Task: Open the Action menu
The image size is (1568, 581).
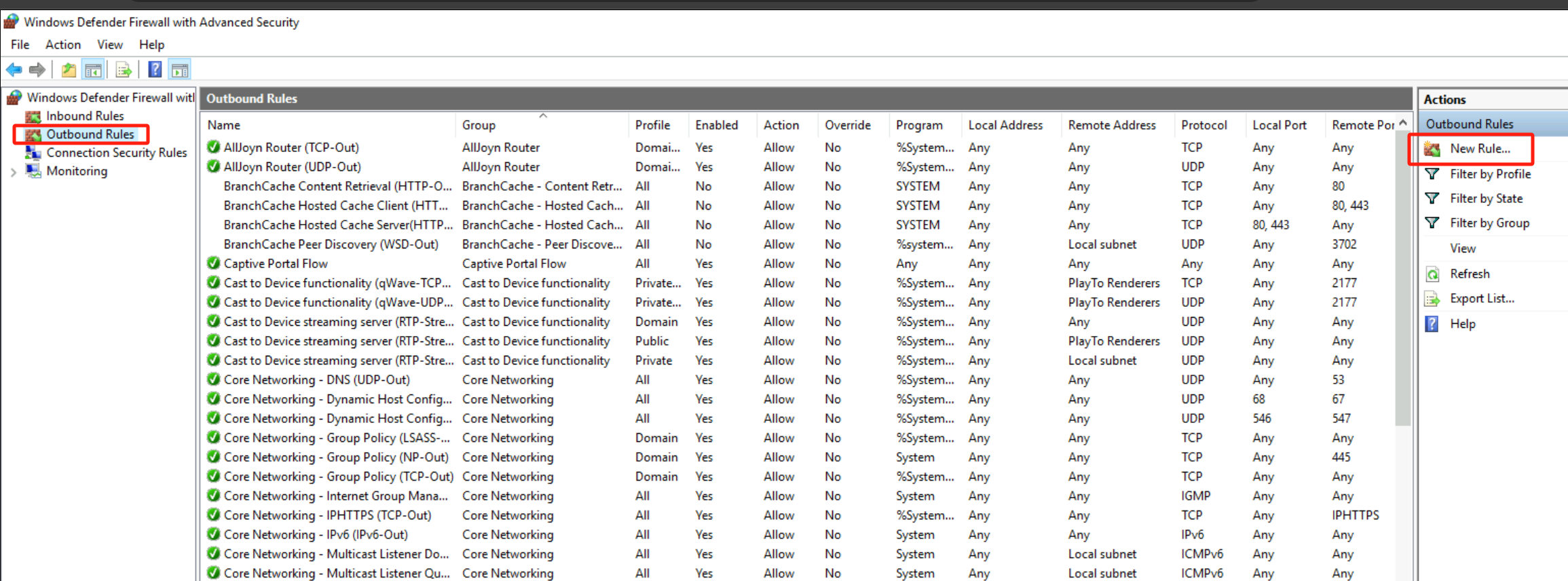Action: pos(63,45)
